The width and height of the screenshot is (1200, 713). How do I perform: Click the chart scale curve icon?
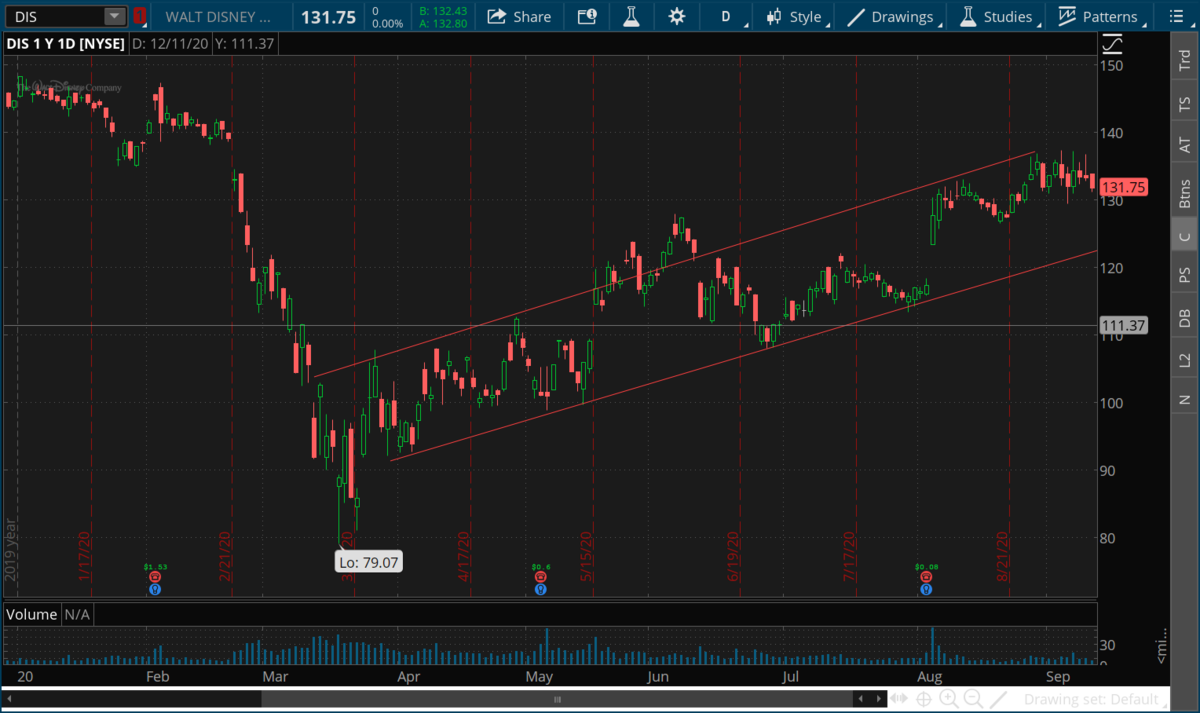[x=1112, y=45]
